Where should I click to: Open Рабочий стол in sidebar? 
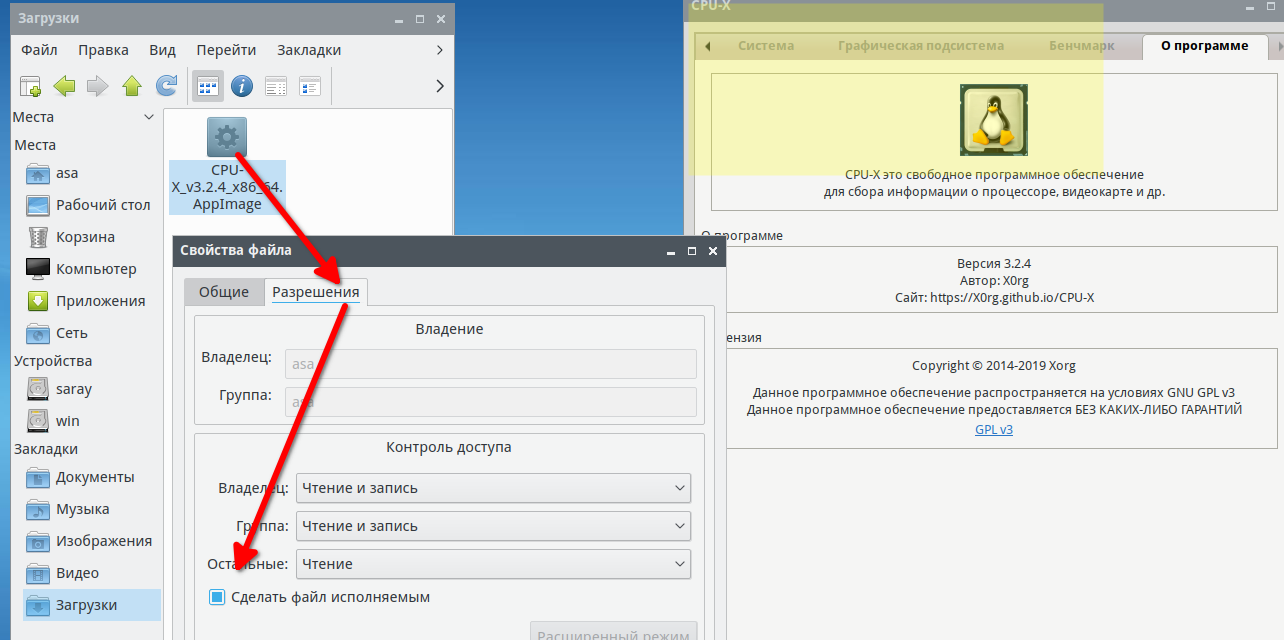(x=86, y=205)
